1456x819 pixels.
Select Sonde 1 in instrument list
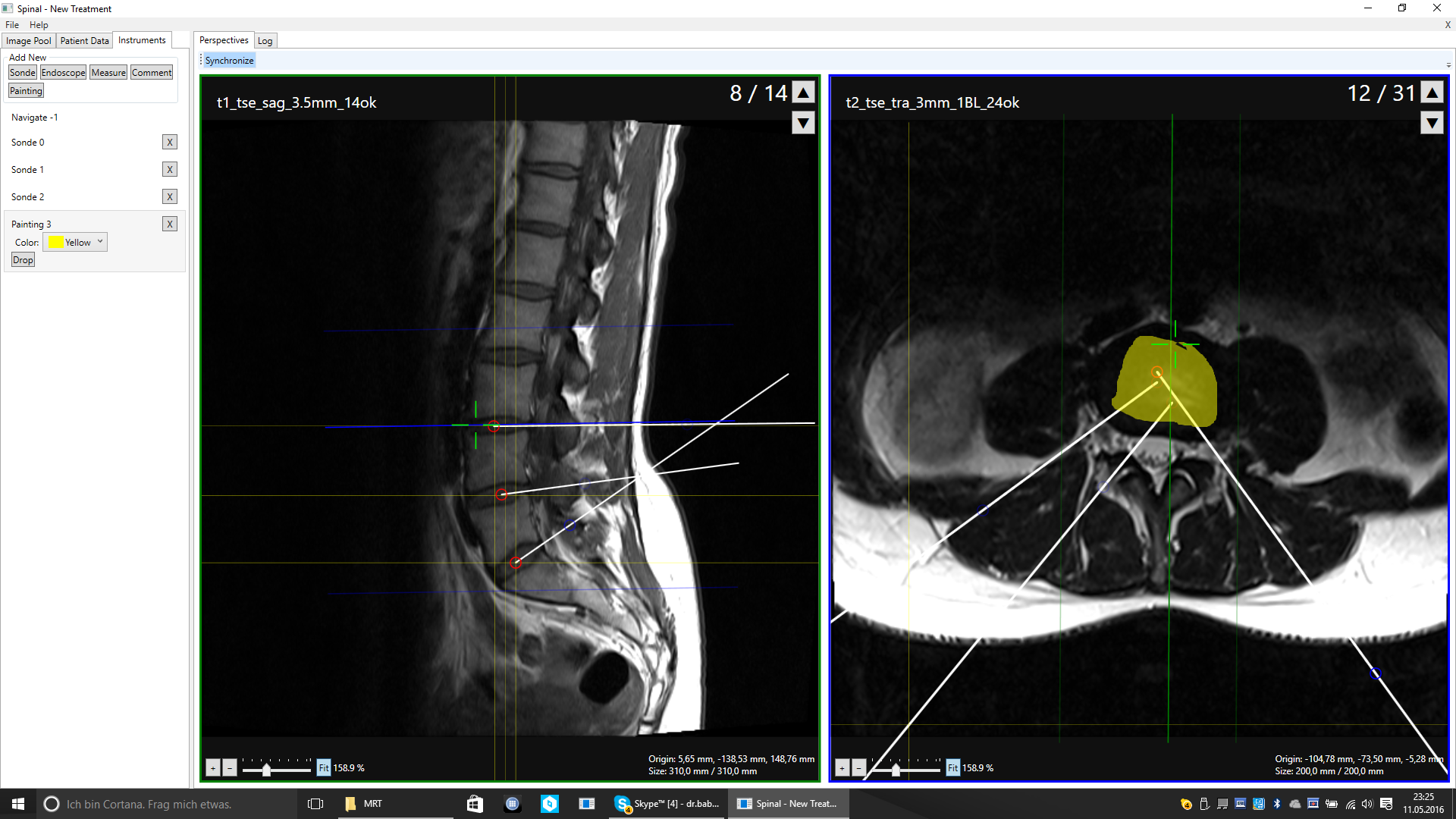(x=27, y=170)
